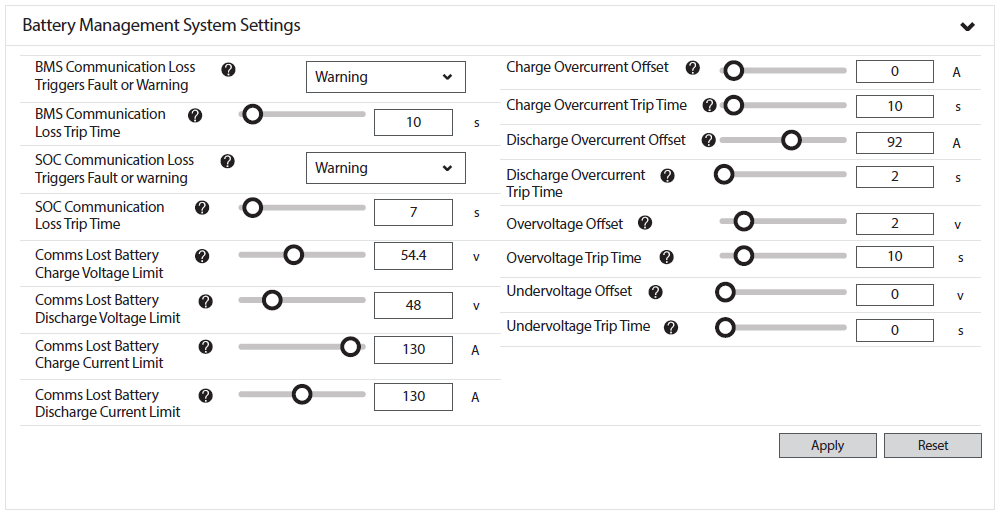Image resolution: width=1000 pixels, height=515 pixels.
Task: Collapse the Battery Management System Settings panel
Action: tap(967, 26)
